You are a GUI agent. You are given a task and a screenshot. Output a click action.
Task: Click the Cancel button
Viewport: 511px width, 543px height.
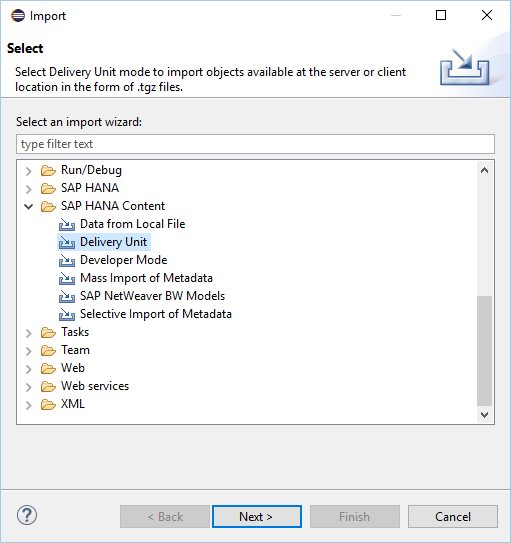tap(453, 517)
